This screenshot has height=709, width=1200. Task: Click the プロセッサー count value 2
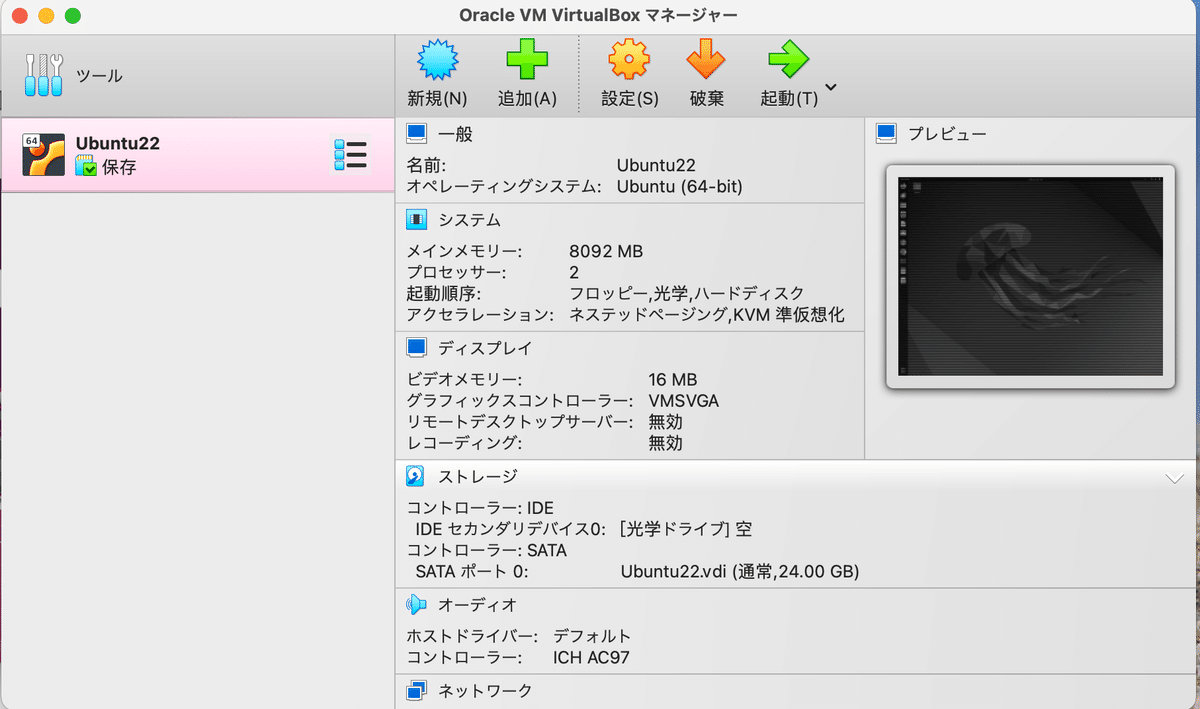[574, 272]
